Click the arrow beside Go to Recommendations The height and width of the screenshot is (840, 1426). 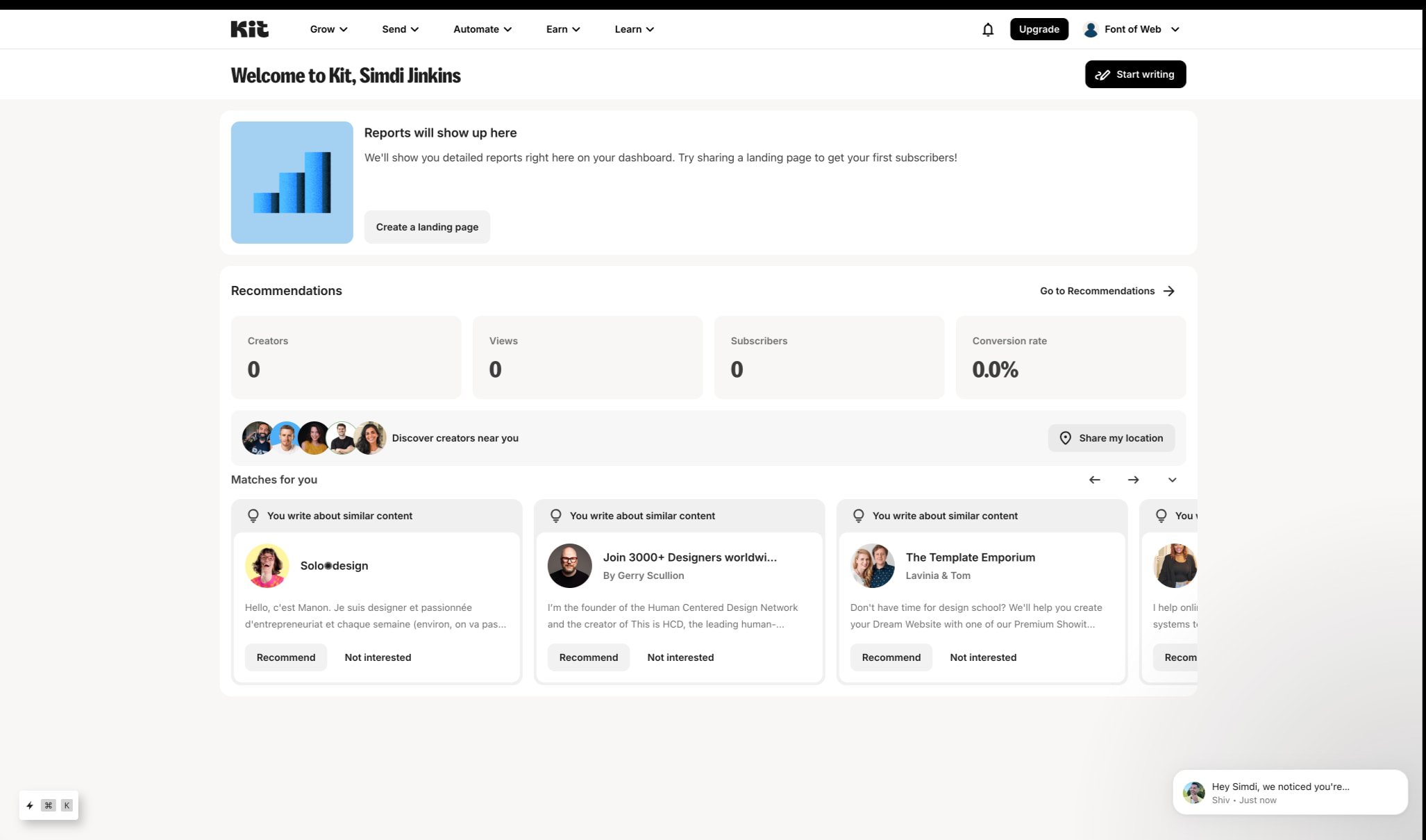click(x=1169, y=291)
